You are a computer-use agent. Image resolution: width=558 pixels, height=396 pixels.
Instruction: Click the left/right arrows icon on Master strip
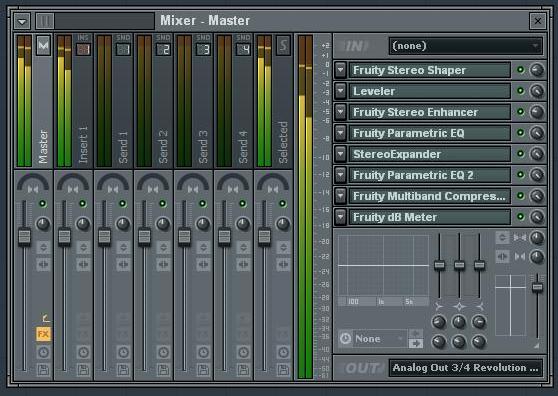point(43,264)
